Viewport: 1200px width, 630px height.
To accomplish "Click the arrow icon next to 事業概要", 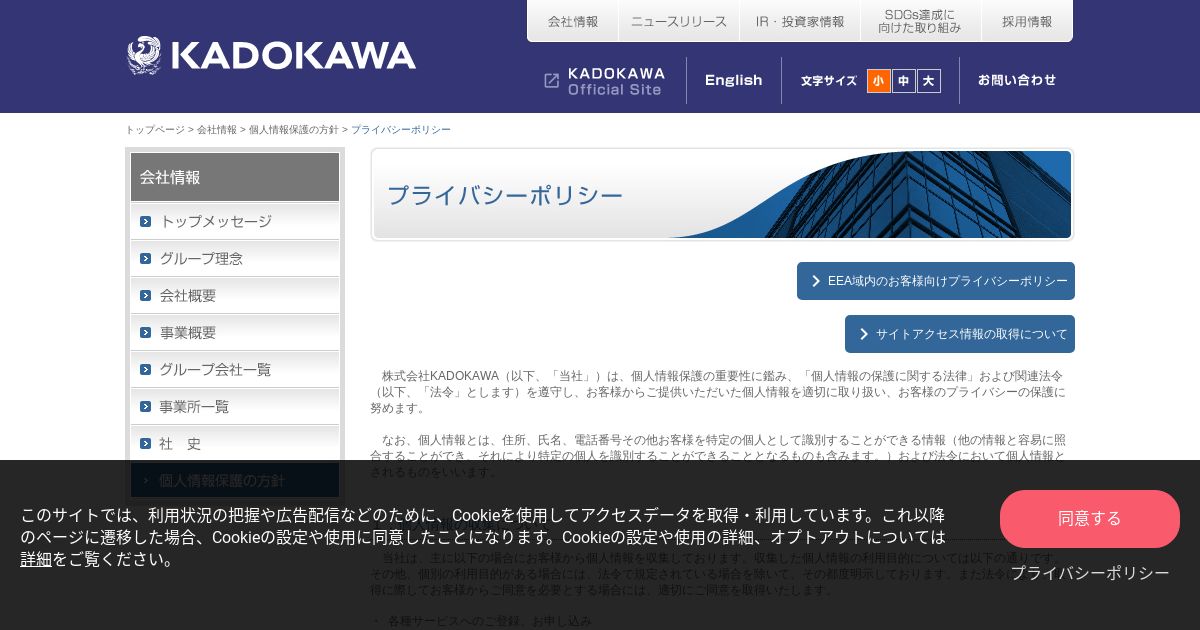I will (x=145, y=332).
